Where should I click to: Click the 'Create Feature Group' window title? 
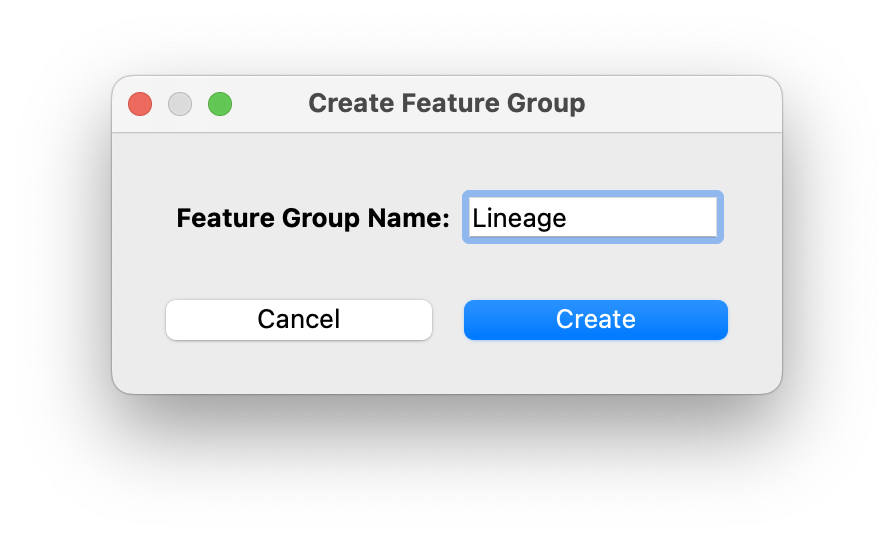click(x=446, y=103)
